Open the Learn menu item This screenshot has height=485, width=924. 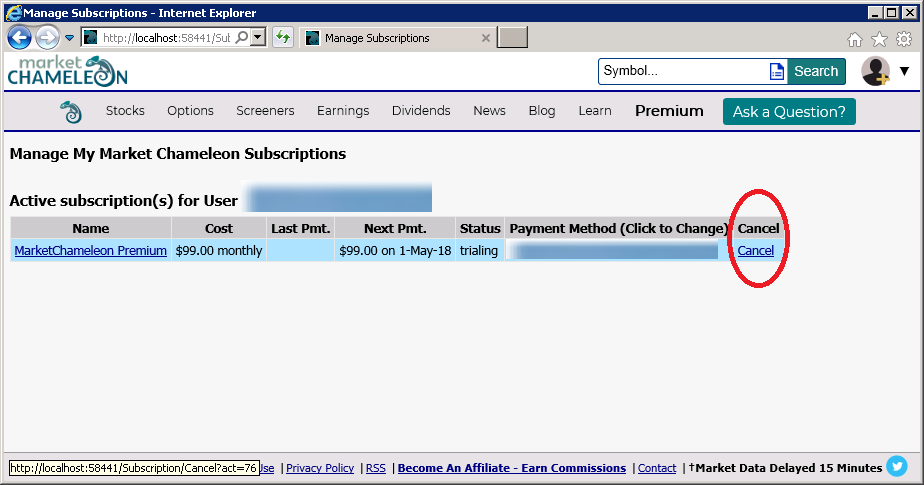tap(595, 111)
